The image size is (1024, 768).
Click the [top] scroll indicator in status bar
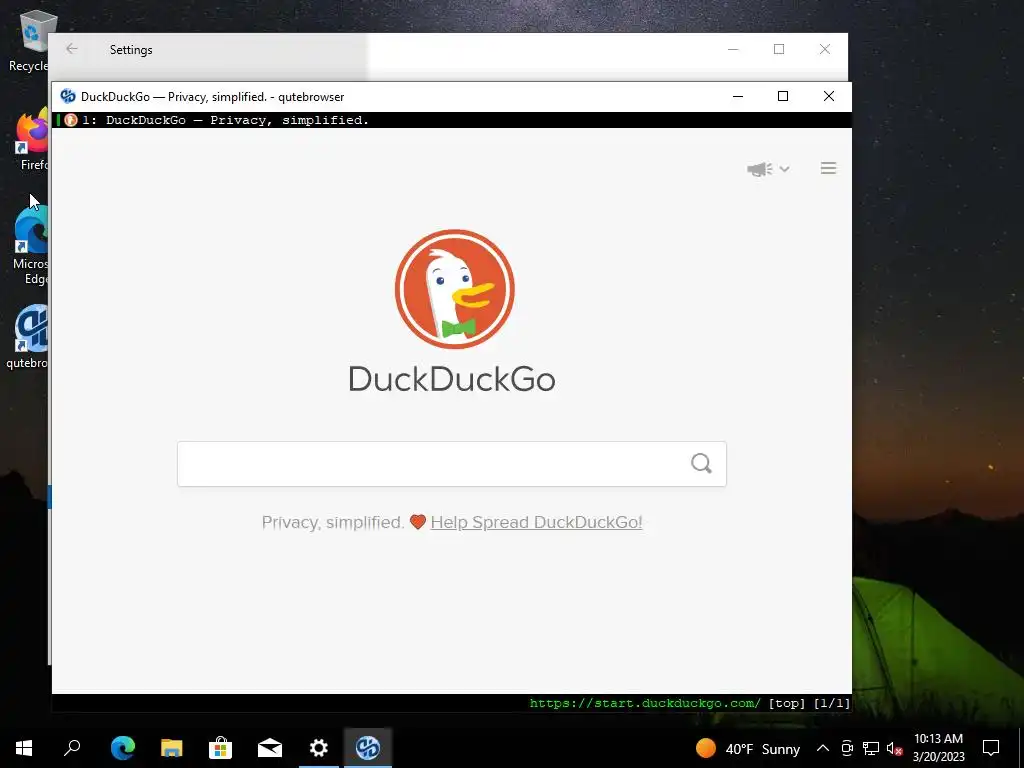tap(786, 703)
